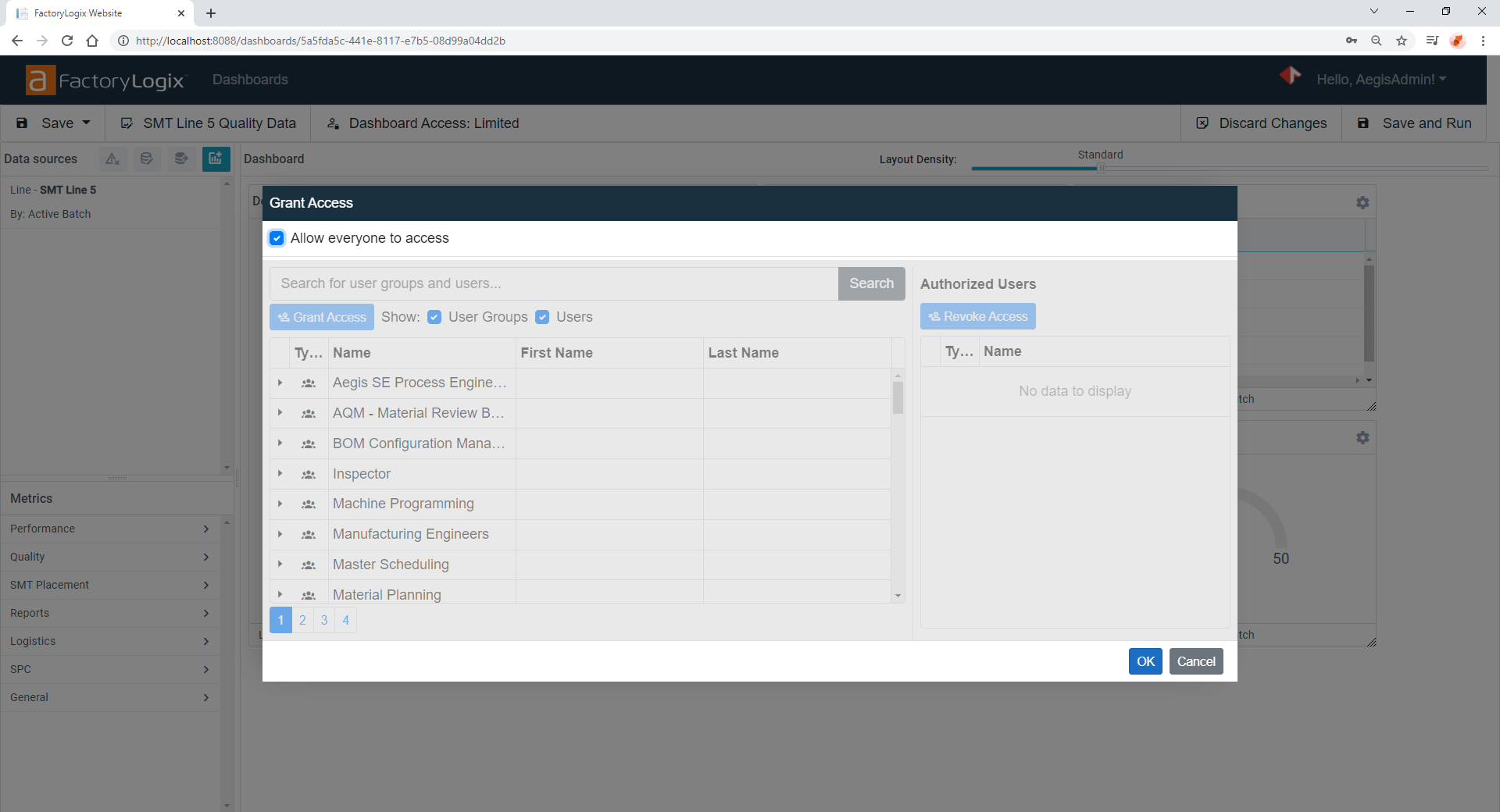This screenshot has width=1500, height=812.
Task: Open the Save dropdown arrow
Action: pos(86,123)
